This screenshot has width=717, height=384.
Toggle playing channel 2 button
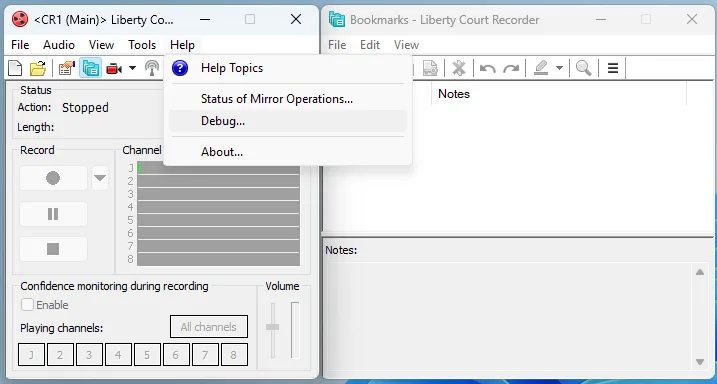(x=60, y=355)
